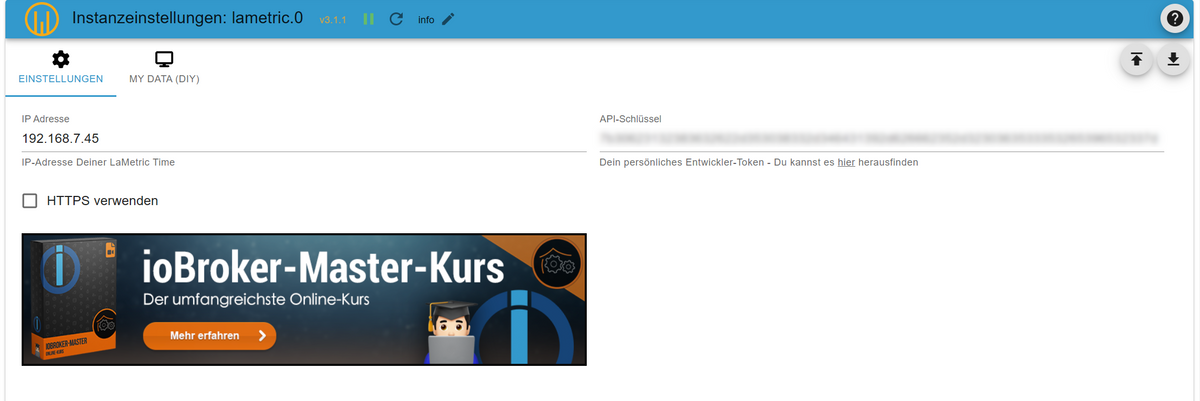The image size is (1200, 401).
Task: Open the ioBroker-Master-Kurs banner
Action: click(x=304, y=299)
